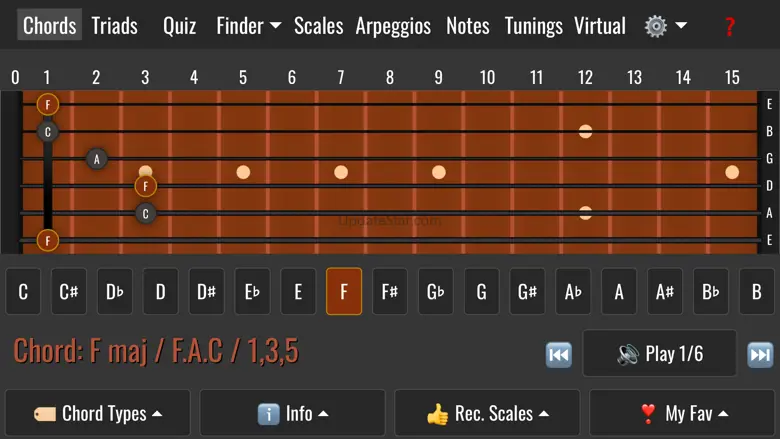Toggle the B♭ root note key
780x439 pixels.
[711, 292]
